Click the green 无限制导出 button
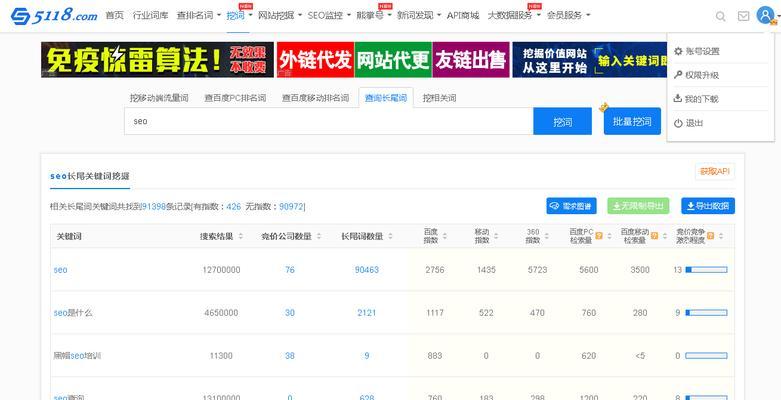Viewport: 781px width, 400px height. [x=638, y=206]
